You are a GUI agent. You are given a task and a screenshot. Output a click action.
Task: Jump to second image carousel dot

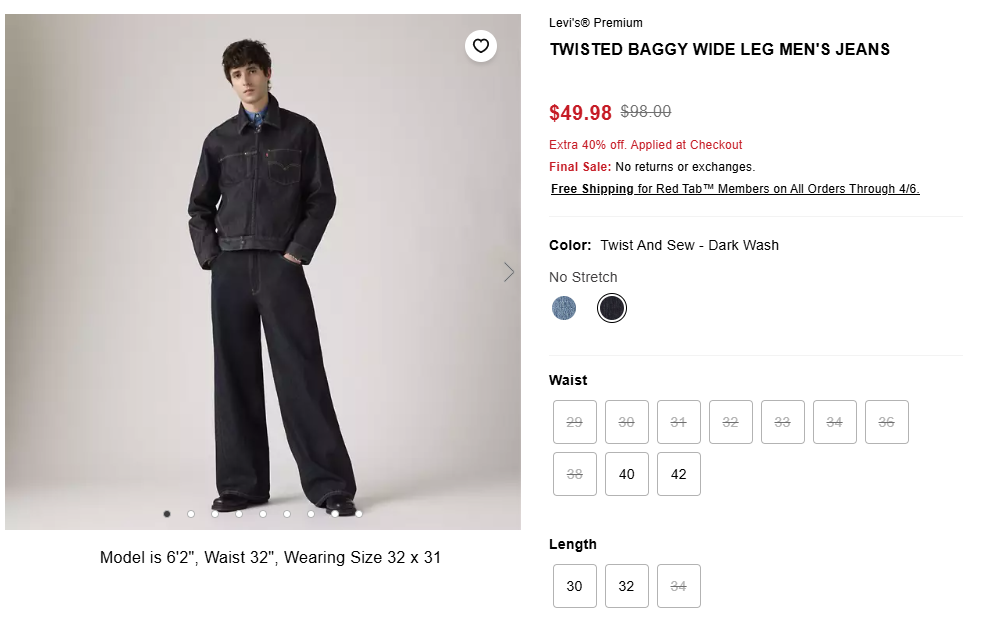(191, 514)
